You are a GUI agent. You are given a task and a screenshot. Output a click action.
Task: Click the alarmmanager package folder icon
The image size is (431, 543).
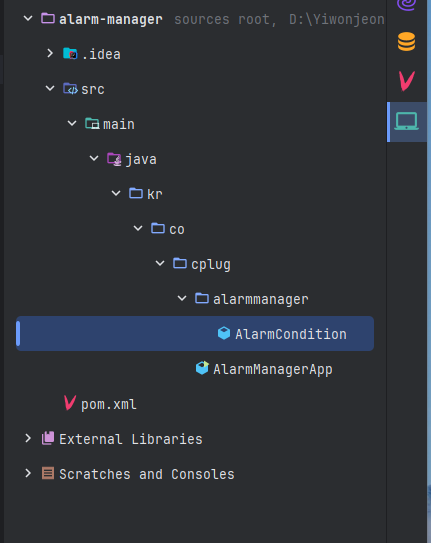coord(202,298)
